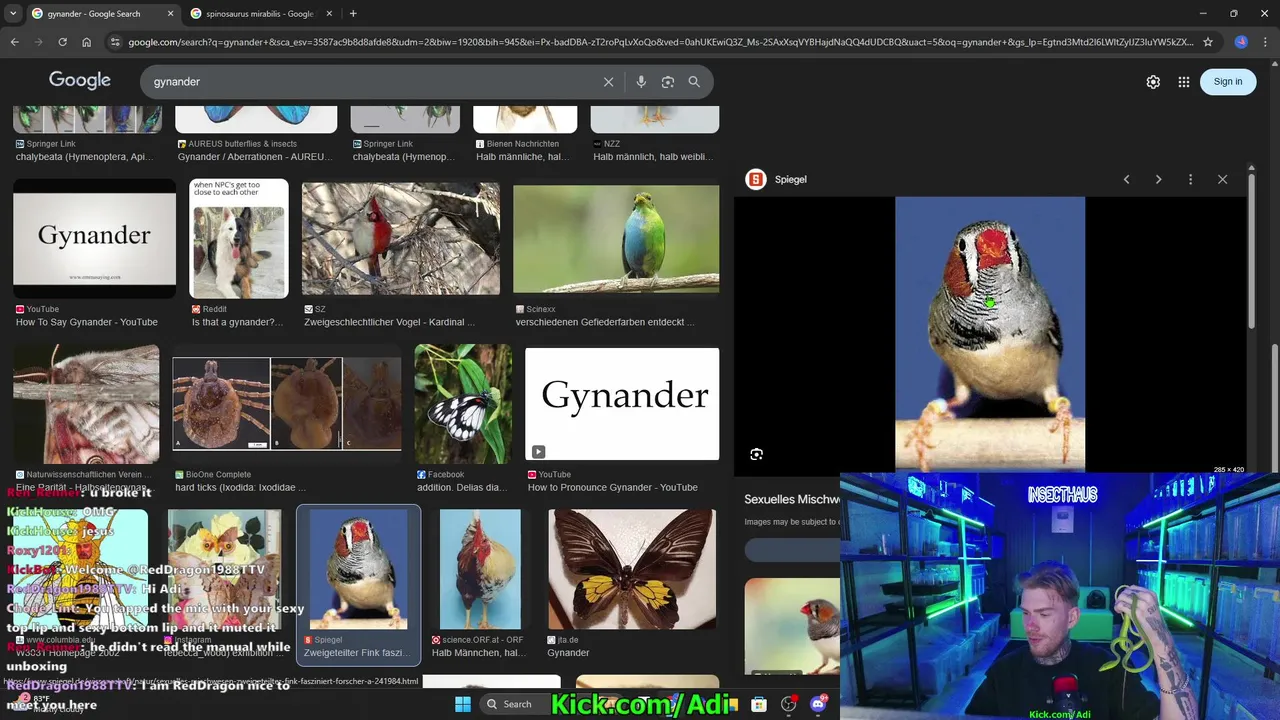The height and width of the screenshot is (720, 1280).
Task: Open the preview panel more options menu
Action: (1190, 179)
